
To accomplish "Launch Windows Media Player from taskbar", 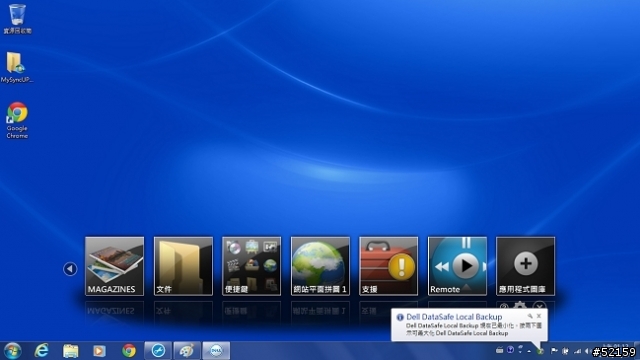I will [99, 351].
